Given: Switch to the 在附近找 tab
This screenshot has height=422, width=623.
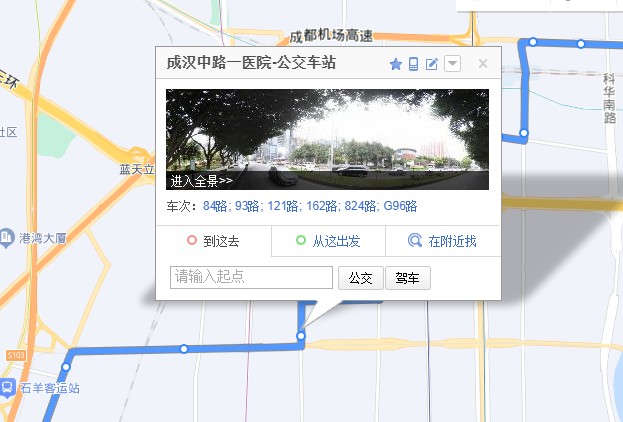Looking at the screenshot, I should point(442,241).
